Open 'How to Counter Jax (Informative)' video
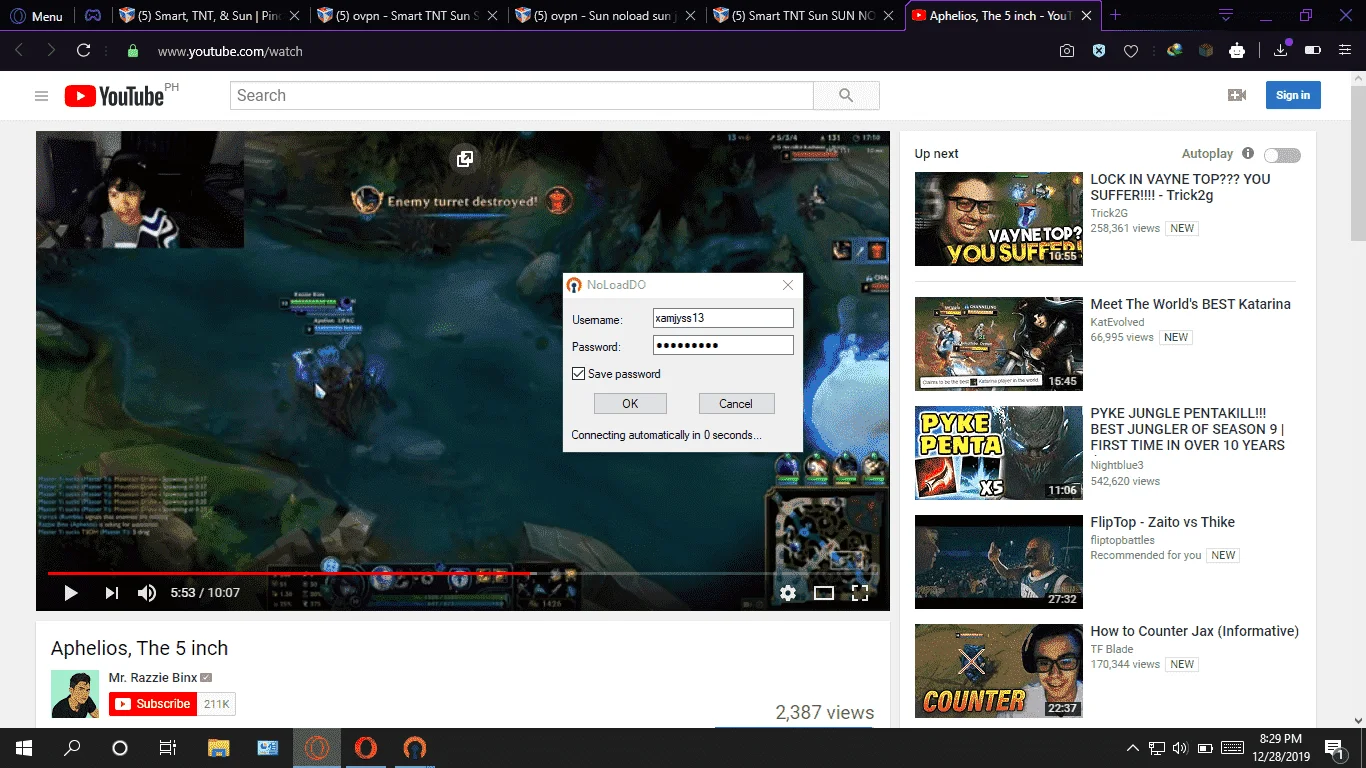The height and width of the screenshot is (768, 1366). point(1194,631)
